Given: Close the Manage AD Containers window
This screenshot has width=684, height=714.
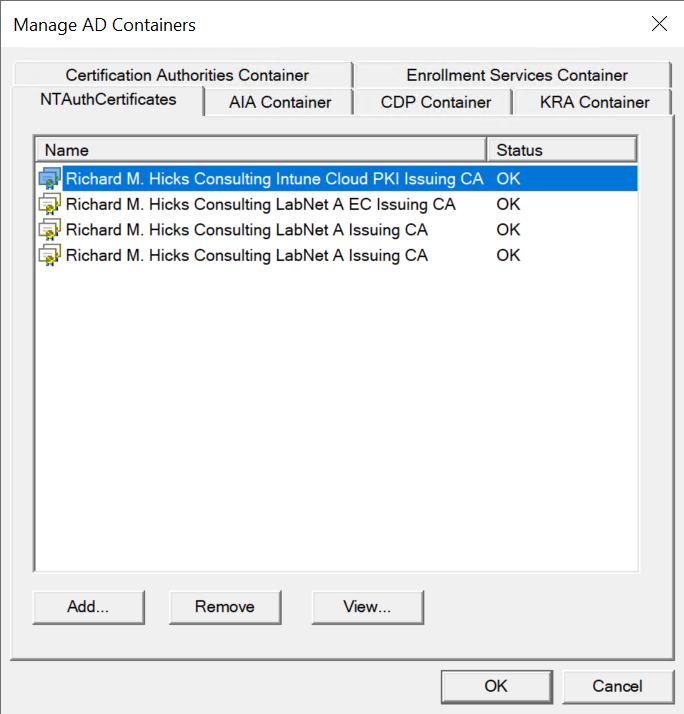Looking at the screenshot, I should pyautogui.click(x=659, y=24).
